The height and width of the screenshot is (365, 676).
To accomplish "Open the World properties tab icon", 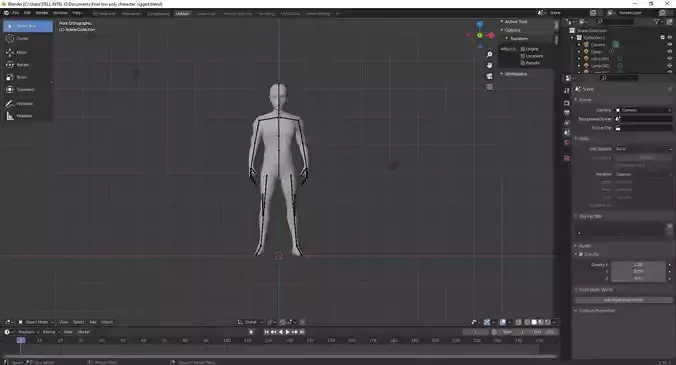I will coord(566,142).
